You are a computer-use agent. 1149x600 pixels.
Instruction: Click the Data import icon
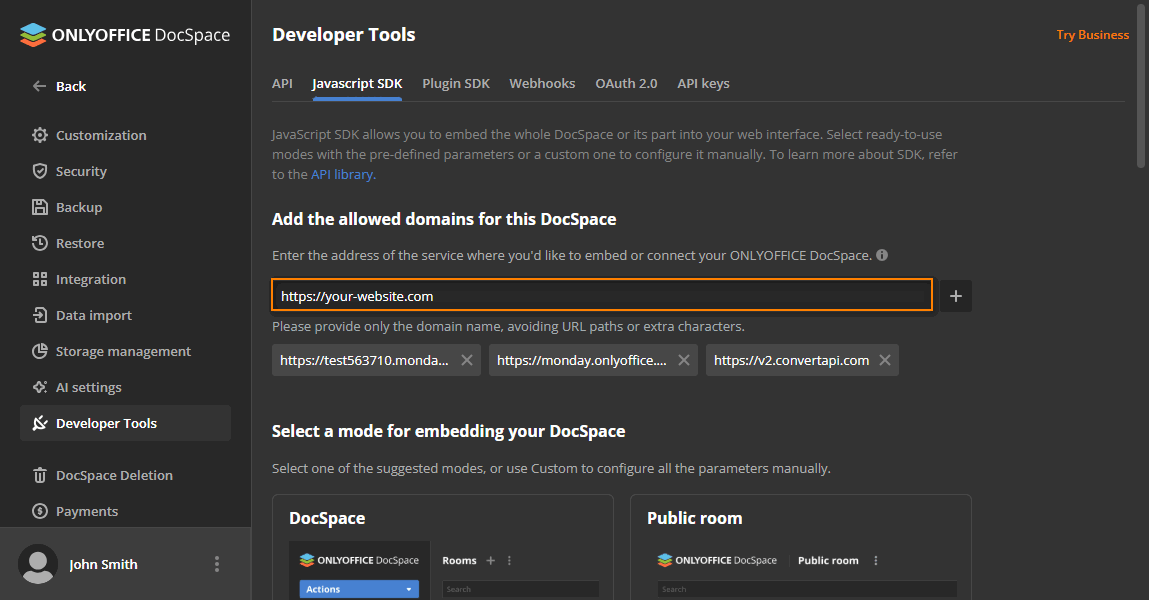tap(40, 315)
